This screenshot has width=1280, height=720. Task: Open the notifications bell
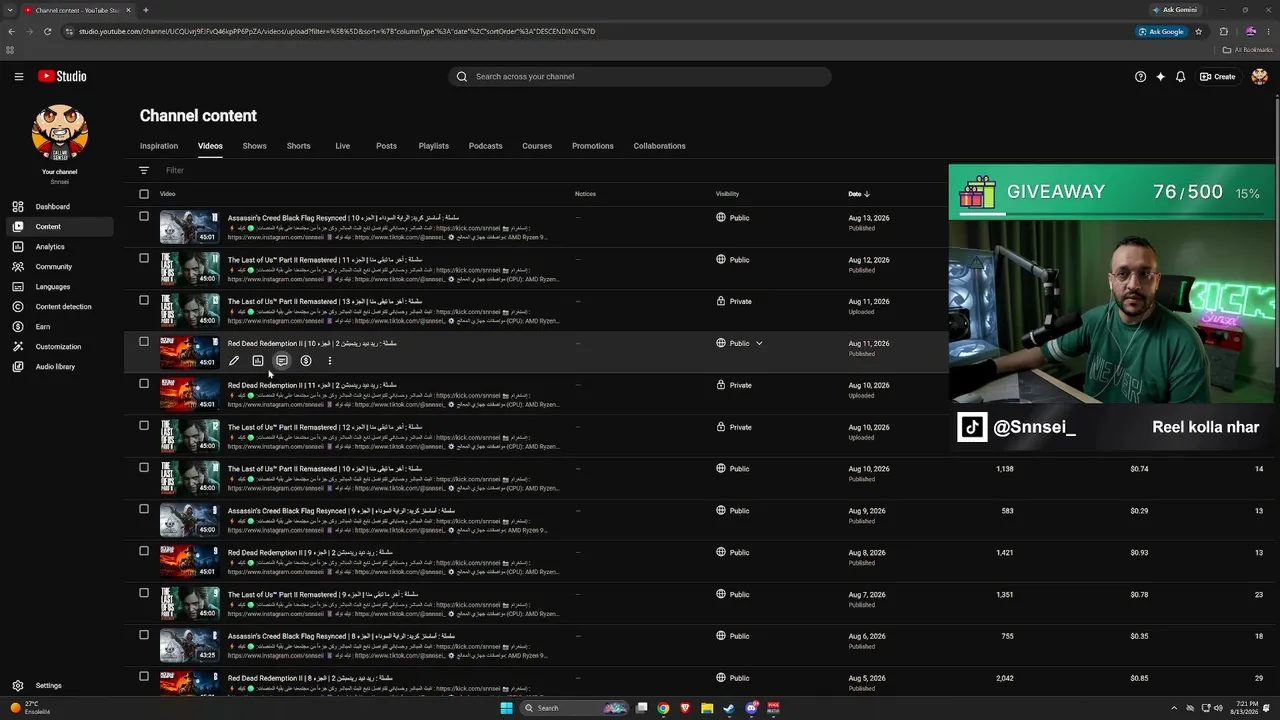pyautogui.click(x=1180, y=76)
